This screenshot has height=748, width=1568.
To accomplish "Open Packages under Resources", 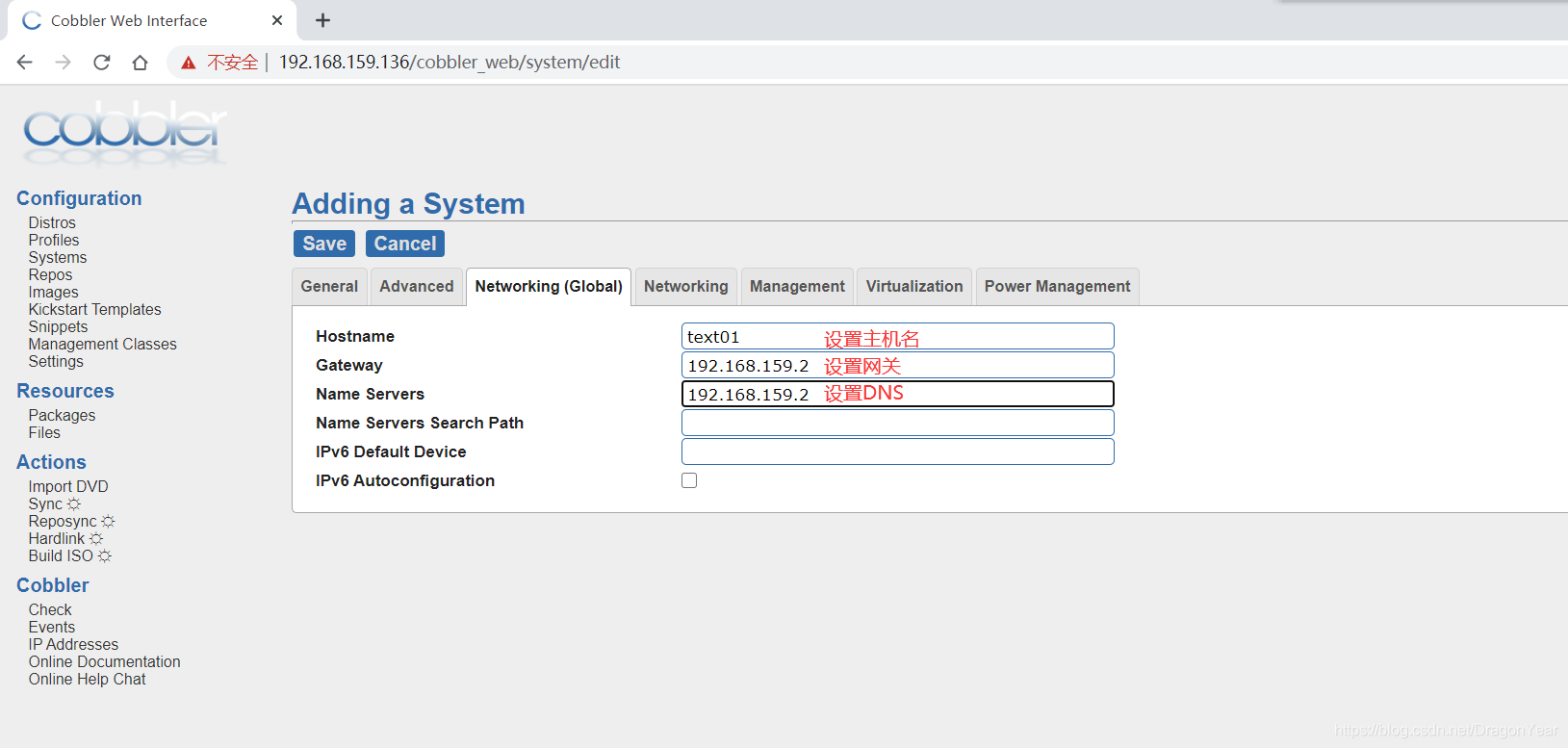I will (x=62, y=416).
